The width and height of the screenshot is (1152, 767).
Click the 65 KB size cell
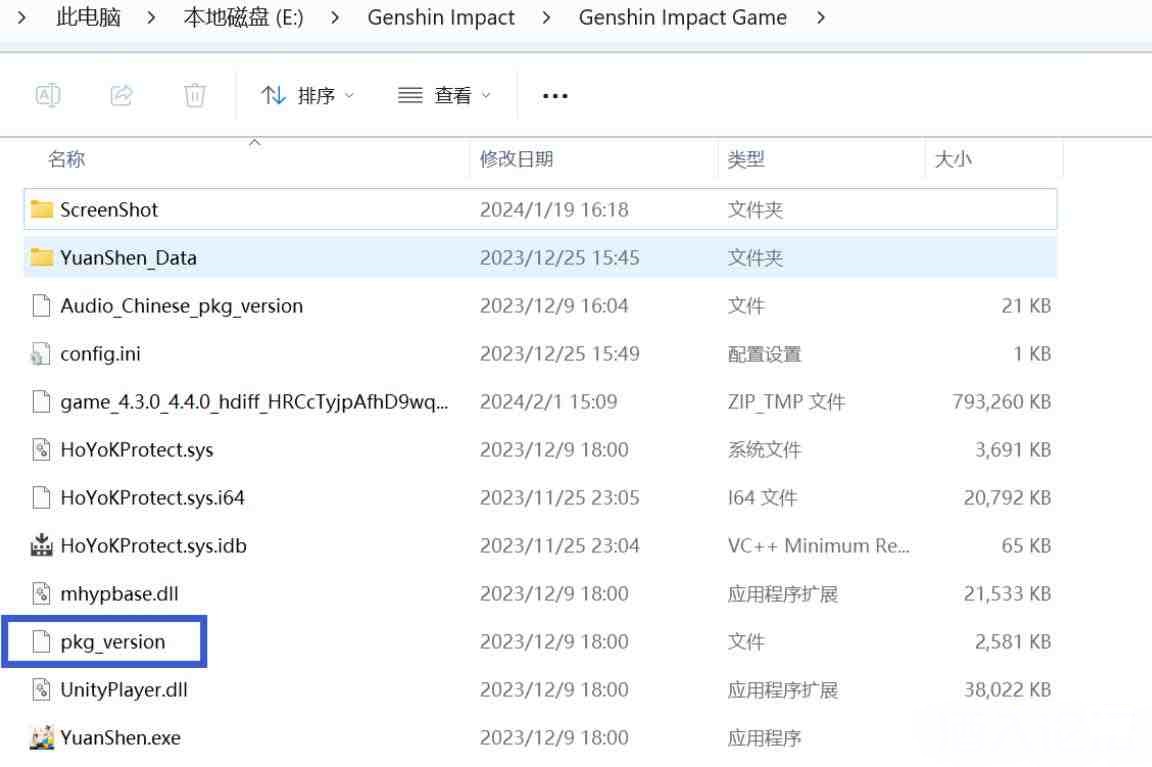point(1026,546)
